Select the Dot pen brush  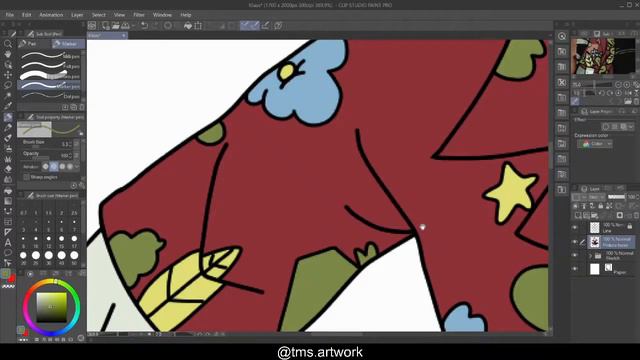pos(49,96)
